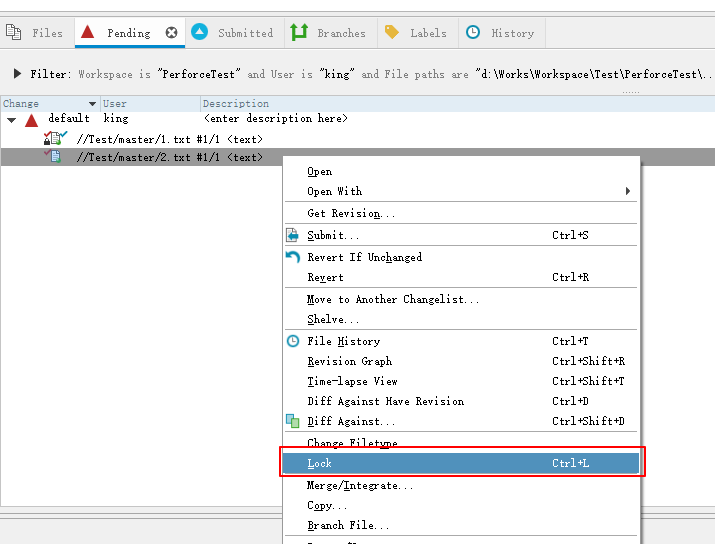Click the History clock icon
Viewport: 715px width, 544px height.
point(473,33)
